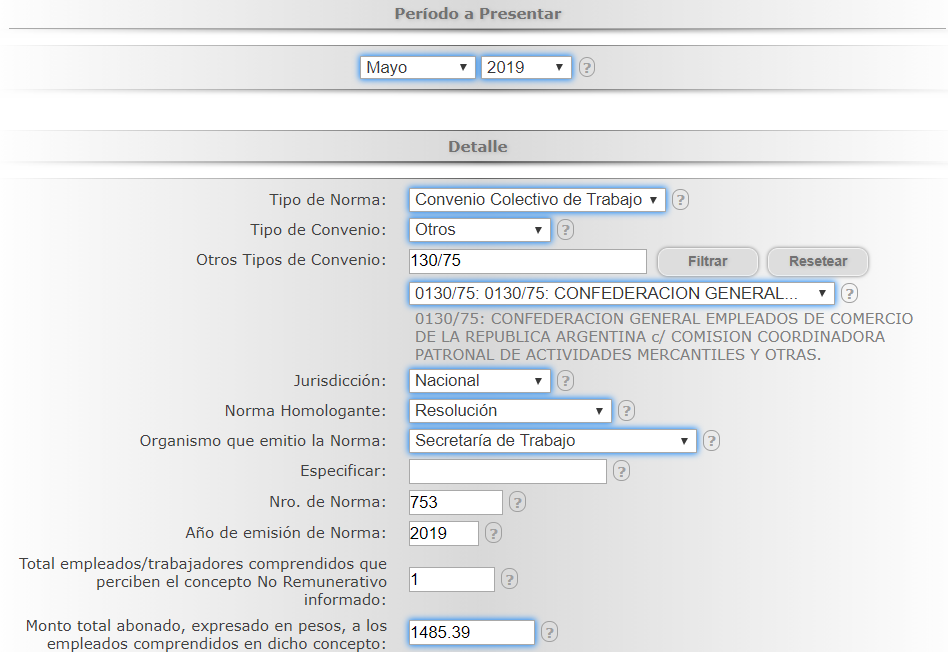Image resolution: width=948 pixels, height=652 pixels.
Task: Click help icon beside Jurisdicción dropdown
Action: coord(565,381)
